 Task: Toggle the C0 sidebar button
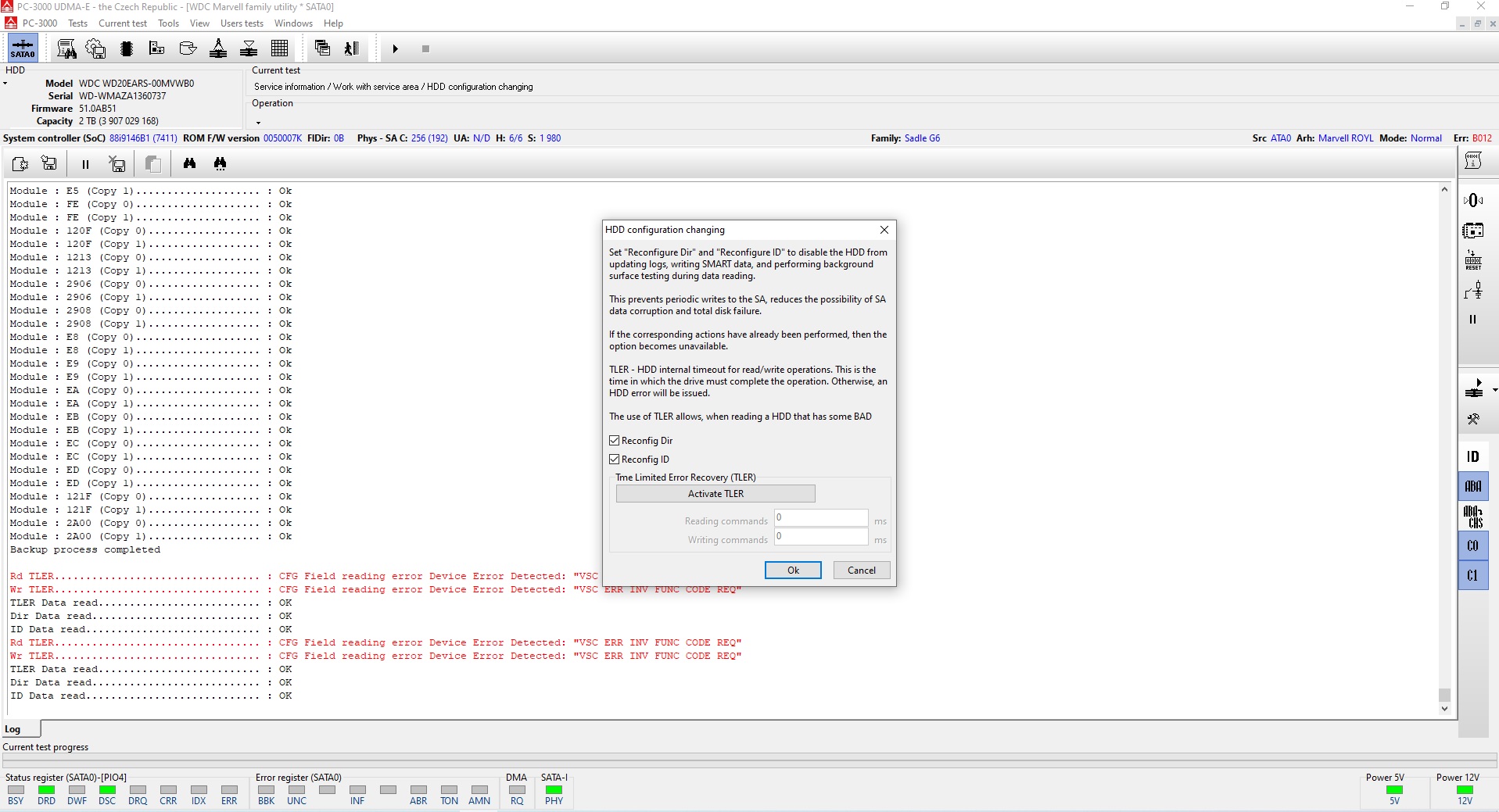point(1472,546)
